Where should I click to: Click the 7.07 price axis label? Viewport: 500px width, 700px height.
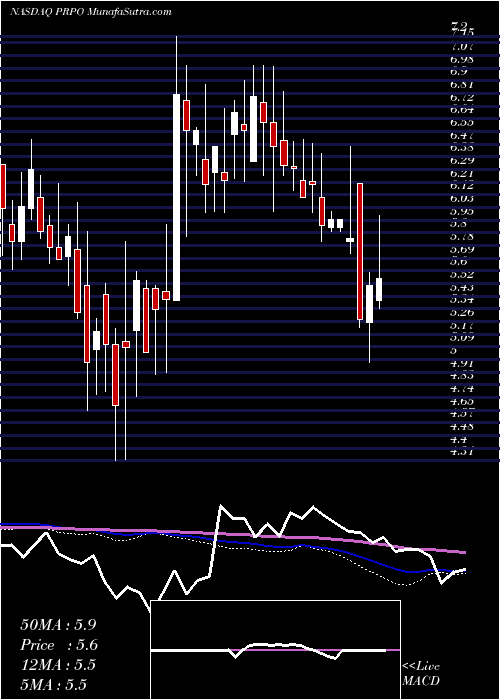(x=462, y=46)
